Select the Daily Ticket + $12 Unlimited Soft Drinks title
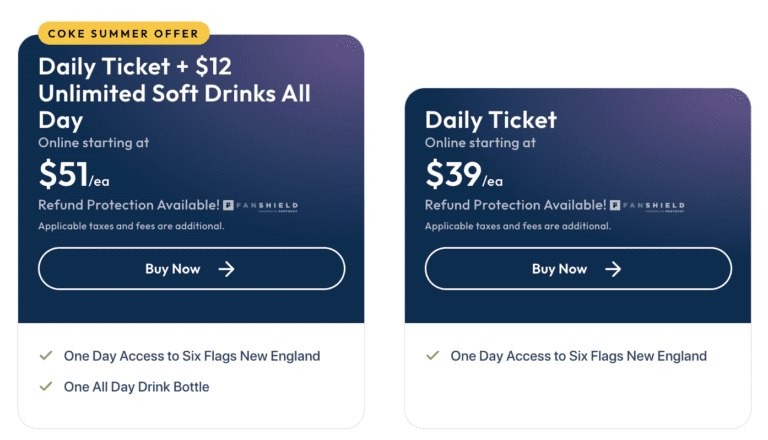This screenshot has width=768, height=440. click(x=174, y=94)
